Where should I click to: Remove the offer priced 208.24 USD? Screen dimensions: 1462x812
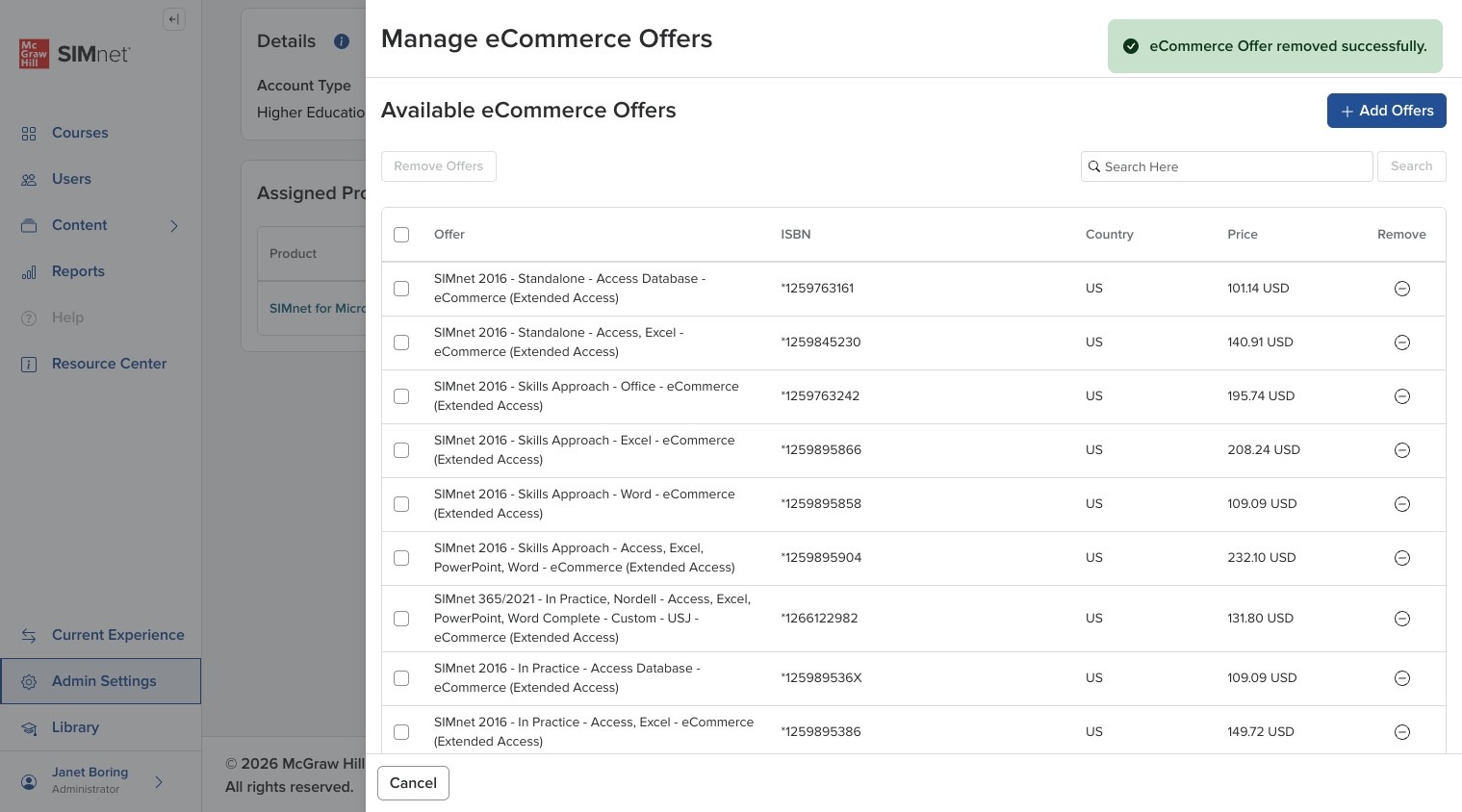pos(1402,450)
